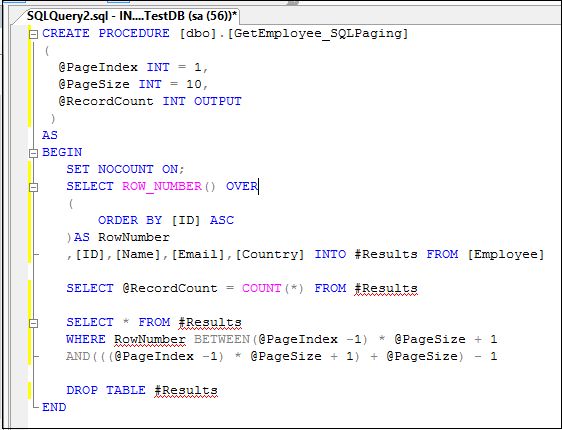Image resolution: width=562 pixels, height=430 pixels.
Task: Click the INTO keyword
Action: 330,254
